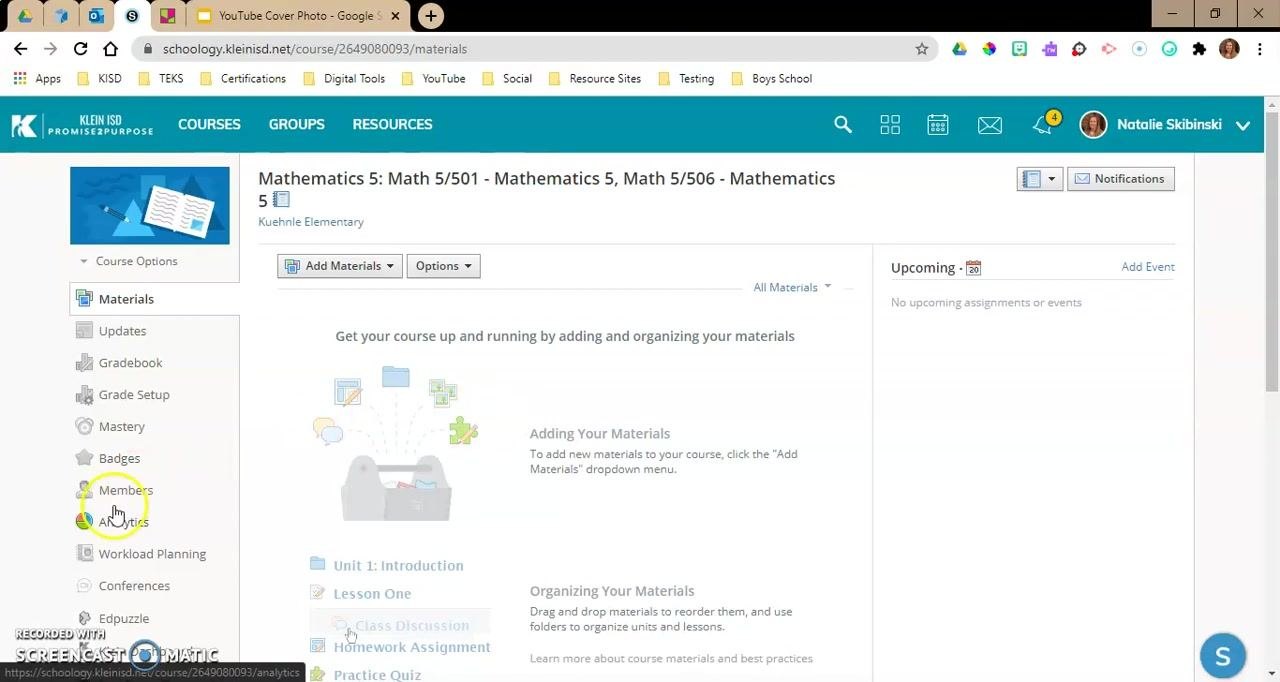The image size is (1280, 682).
Task: Open the course view selector dropdown
Action: tap(1039, 179)
